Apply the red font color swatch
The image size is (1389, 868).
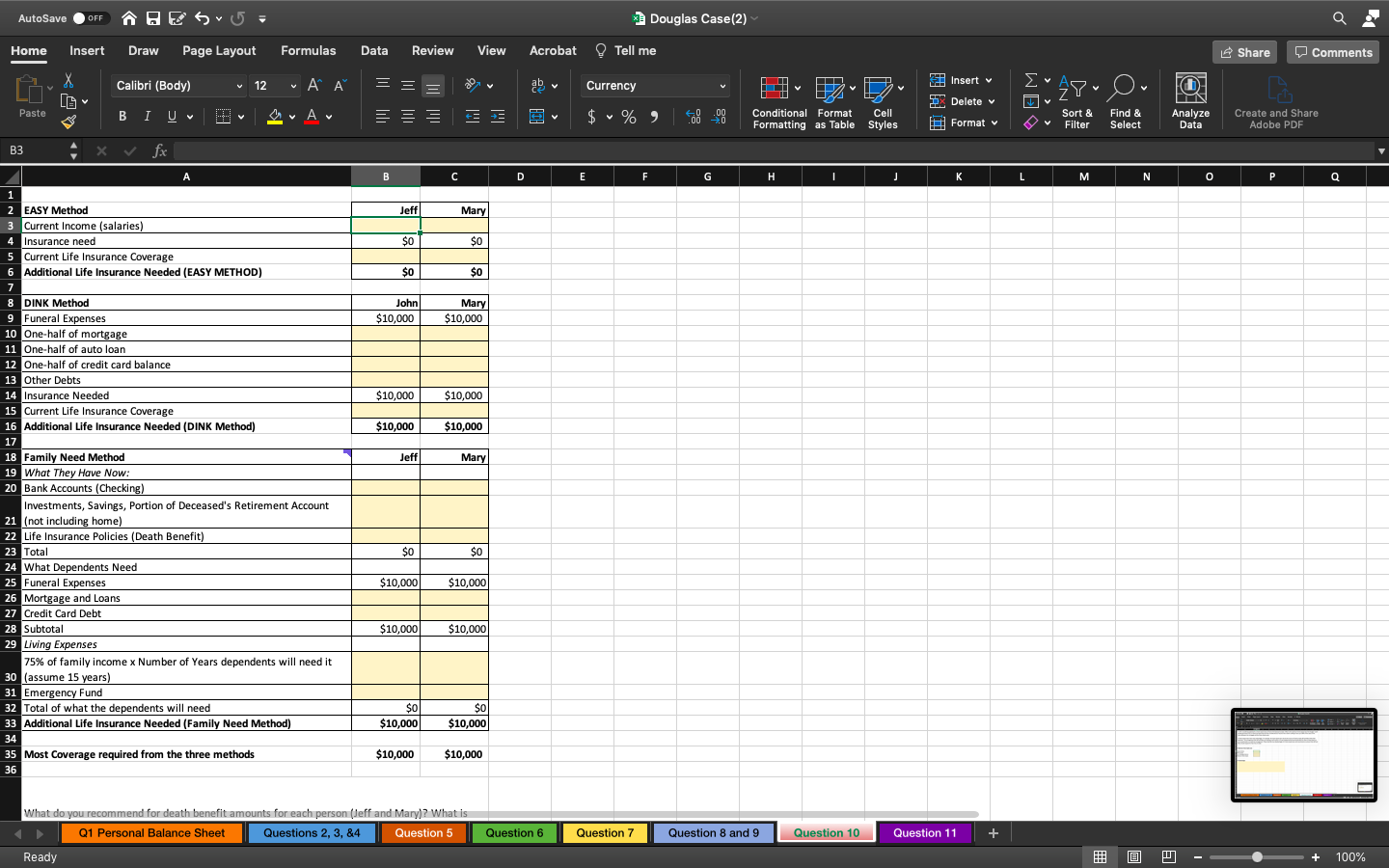[x=311, y=117]
